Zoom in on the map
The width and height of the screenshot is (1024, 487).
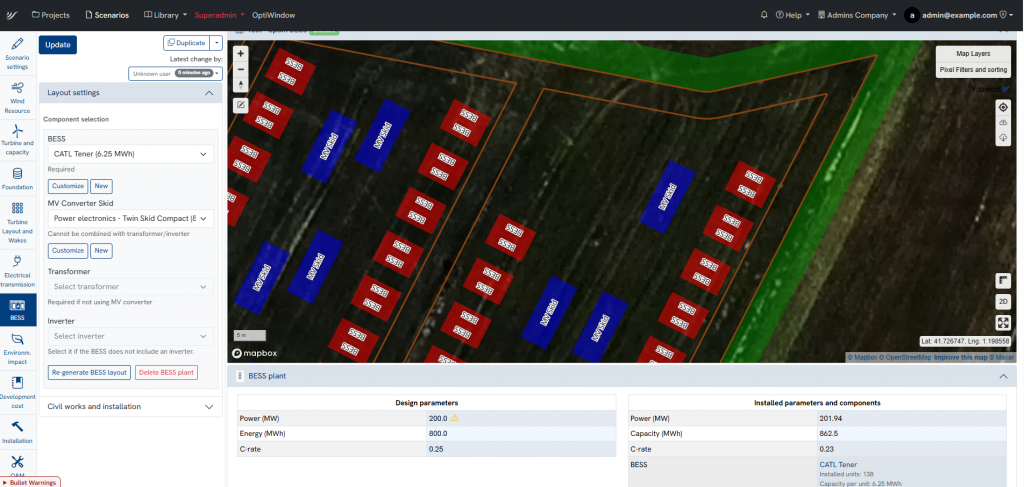tap(241, 53)
